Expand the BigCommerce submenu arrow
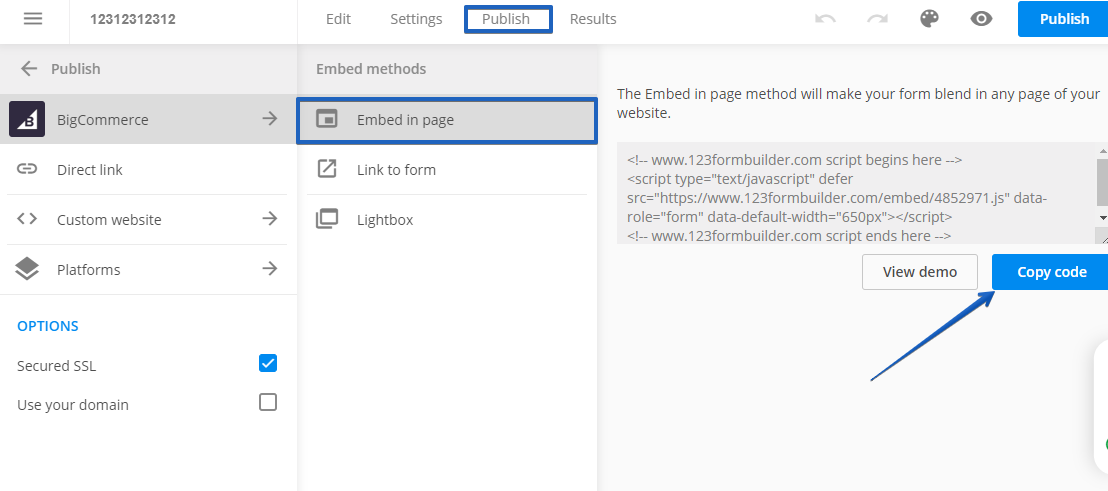Screen dimensions: 1108x491 269,119
